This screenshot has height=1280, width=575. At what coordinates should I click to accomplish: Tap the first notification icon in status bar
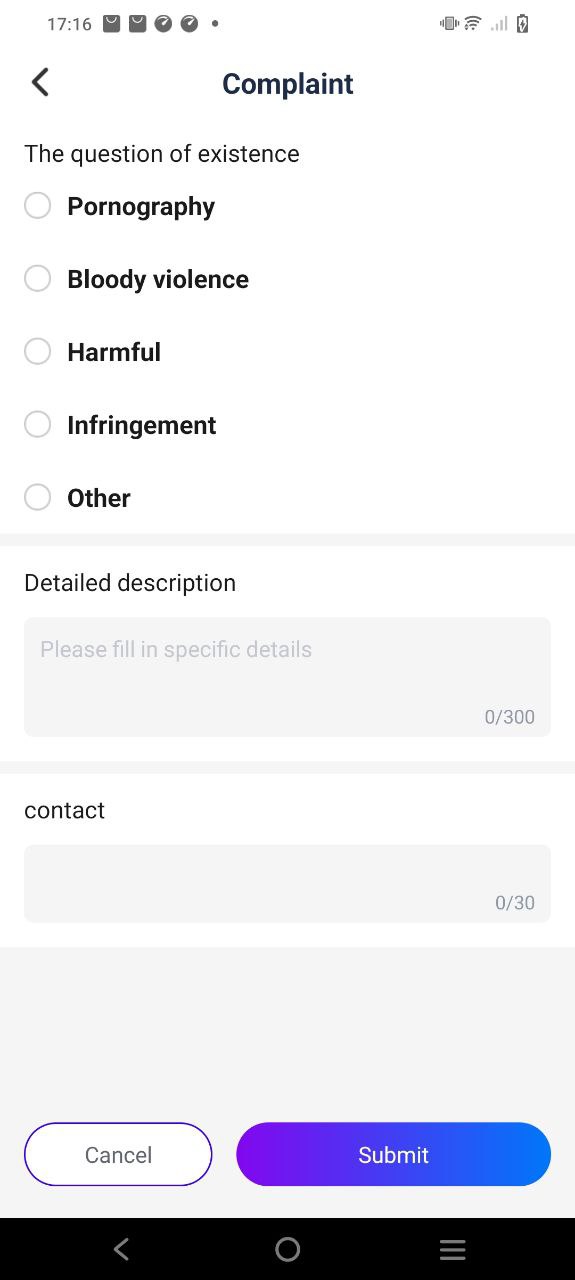pyautogui.click(x=111, y=24)
